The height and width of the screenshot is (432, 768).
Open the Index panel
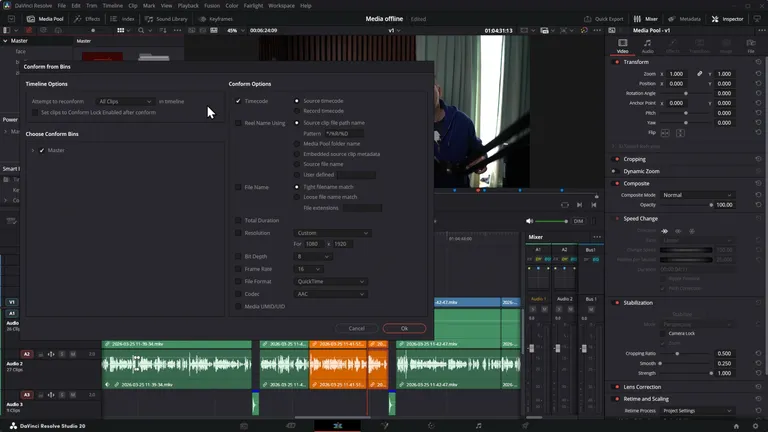tap(122, 19)
